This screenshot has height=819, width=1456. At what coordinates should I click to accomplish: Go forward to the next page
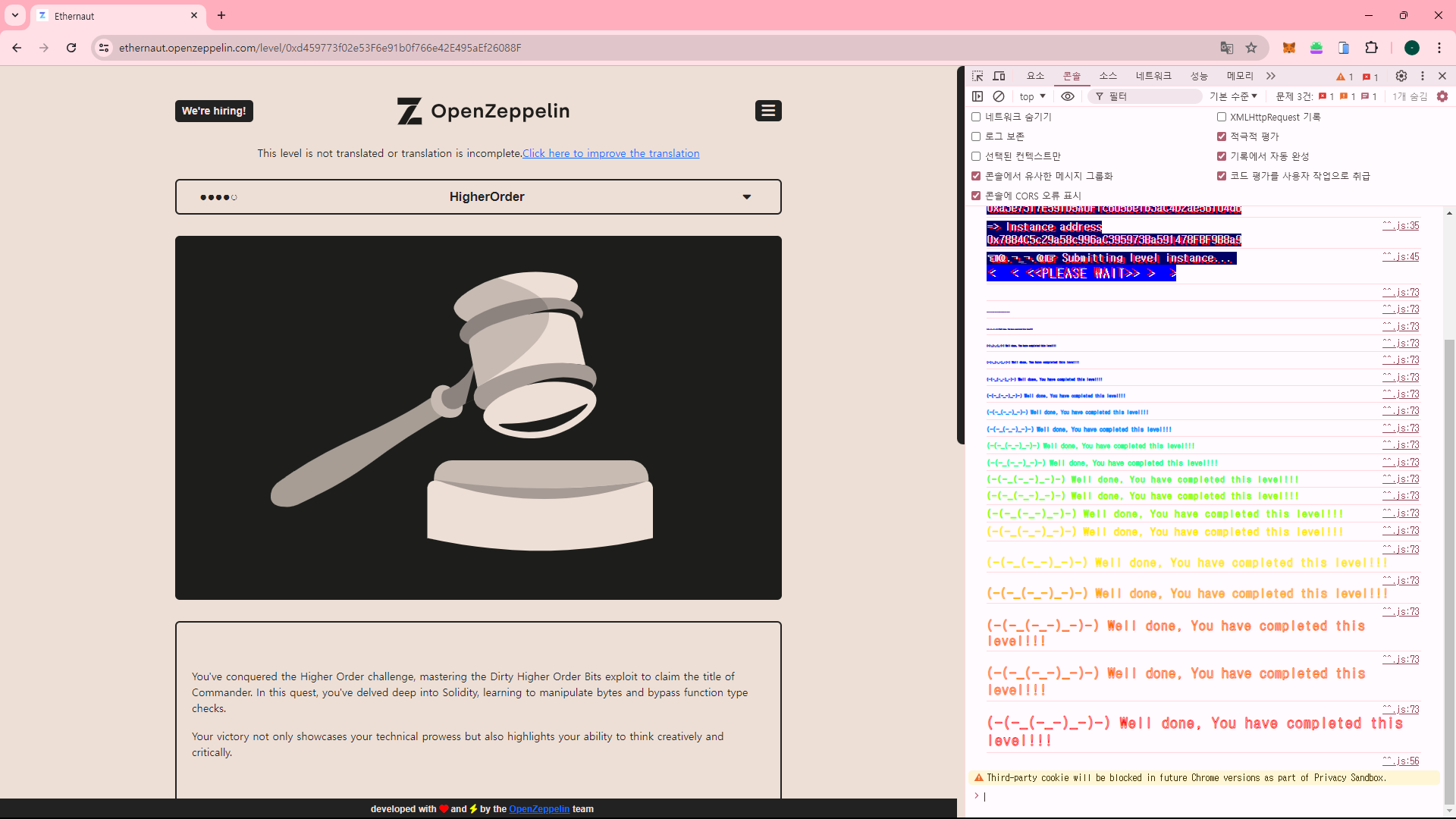coord(44,48)
